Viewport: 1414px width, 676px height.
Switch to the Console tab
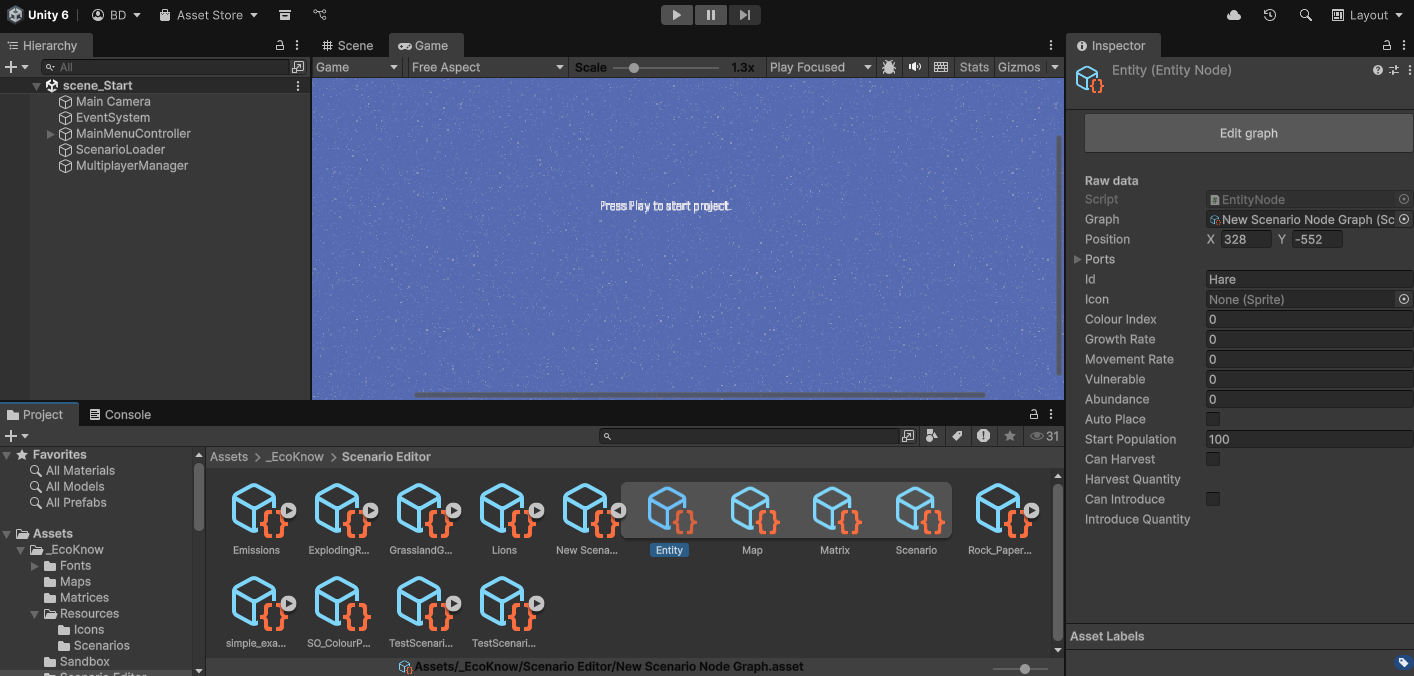(120, 413)
